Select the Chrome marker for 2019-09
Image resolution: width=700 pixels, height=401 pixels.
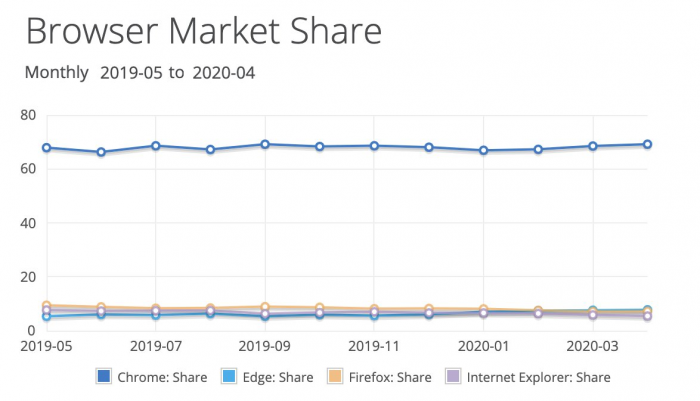[265, 144]
